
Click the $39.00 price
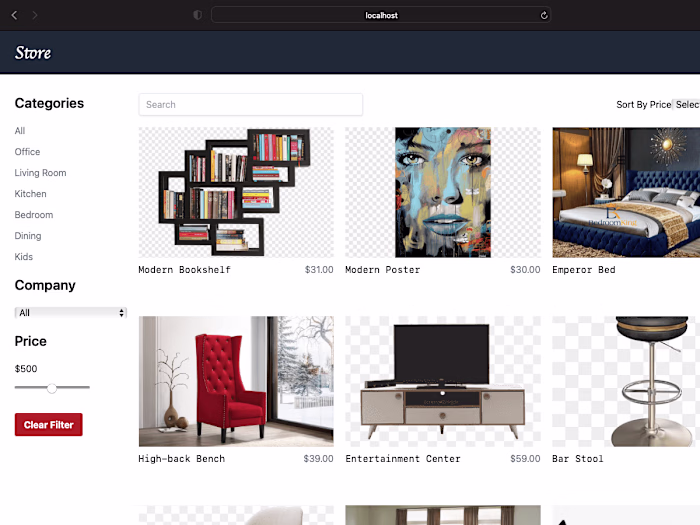318,458
